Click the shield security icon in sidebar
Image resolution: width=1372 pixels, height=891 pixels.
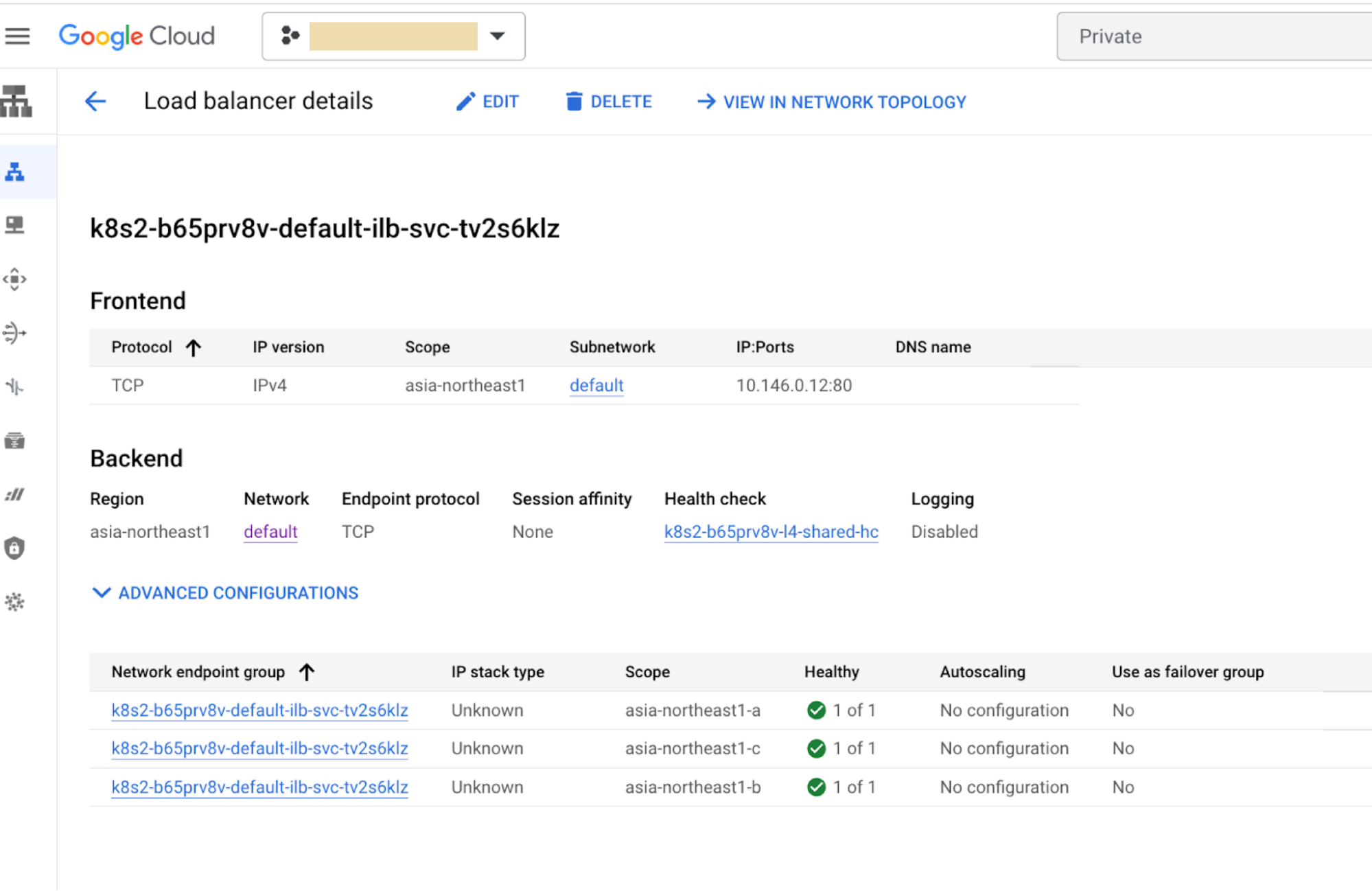click(15, 548)
